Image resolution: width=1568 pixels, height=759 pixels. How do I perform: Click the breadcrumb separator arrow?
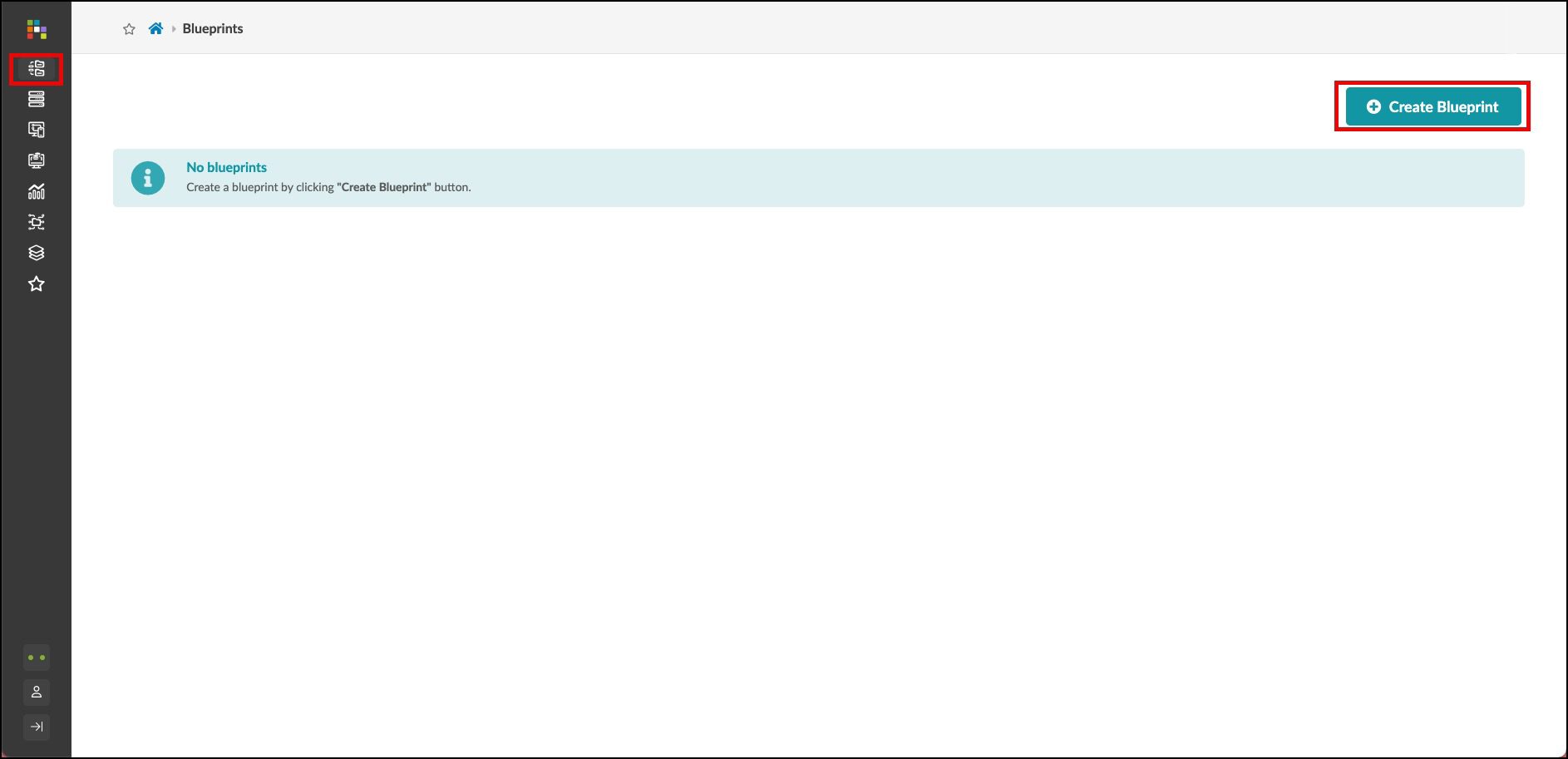point(173,29)
